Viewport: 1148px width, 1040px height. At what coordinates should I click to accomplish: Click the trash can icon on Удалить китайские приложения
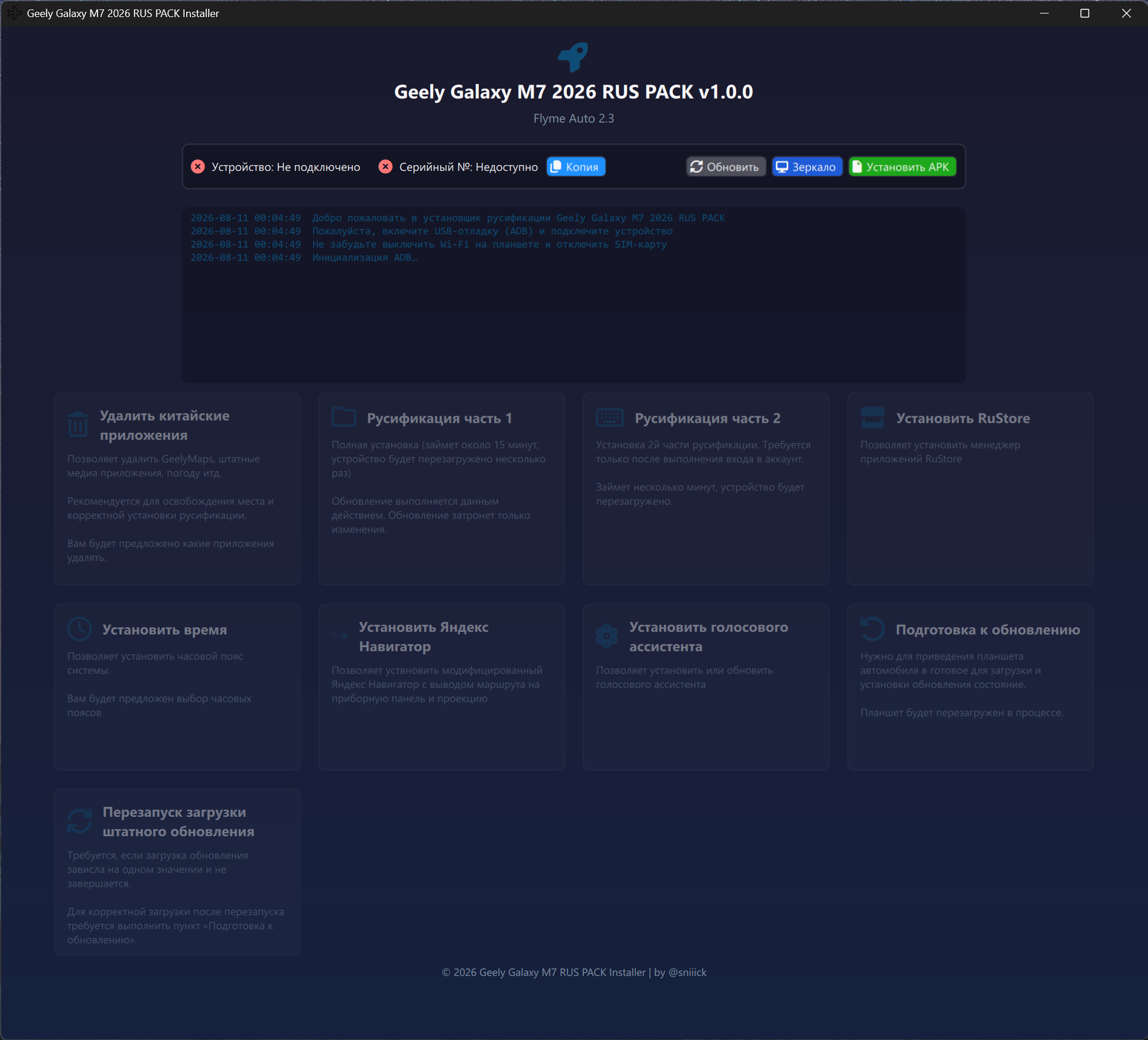pyautogui.click(x=78, y=425)
